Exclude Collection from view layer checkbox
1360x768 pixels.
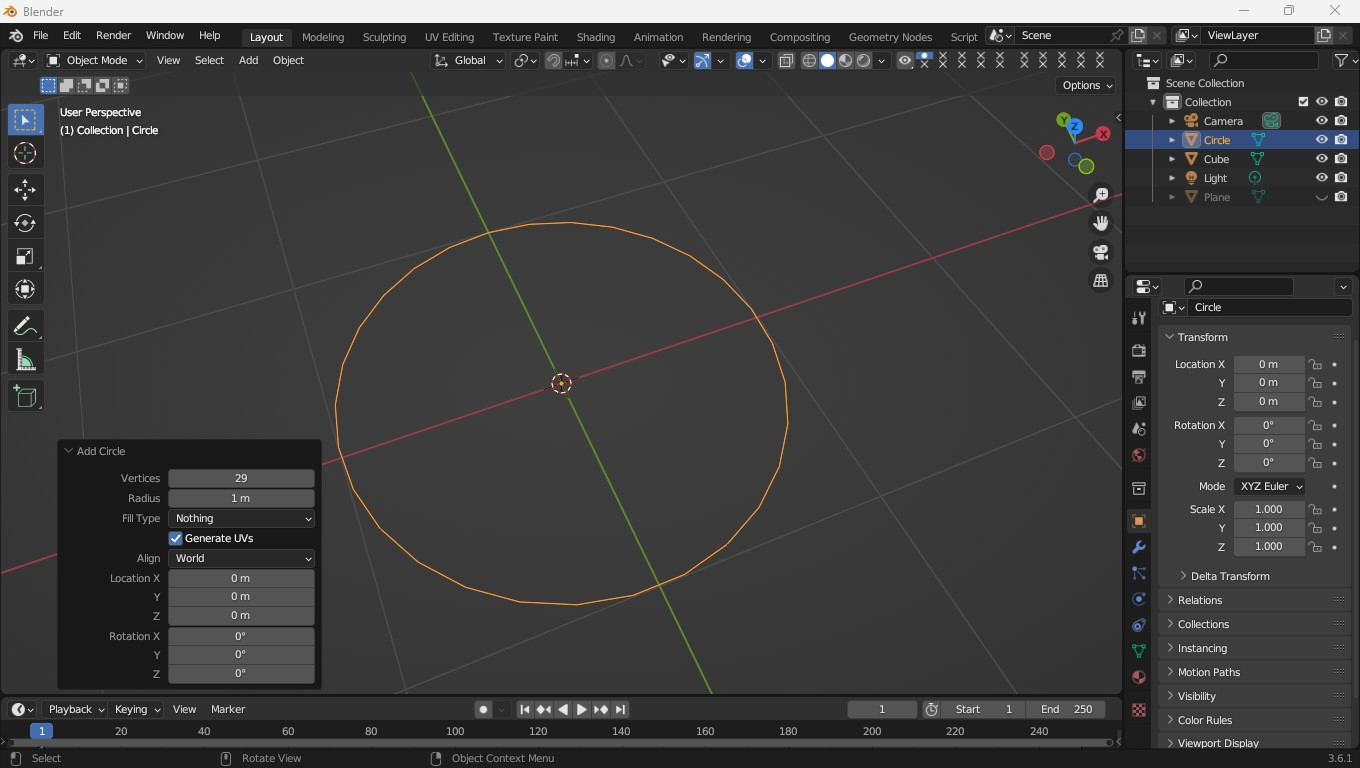point(1303,102)
